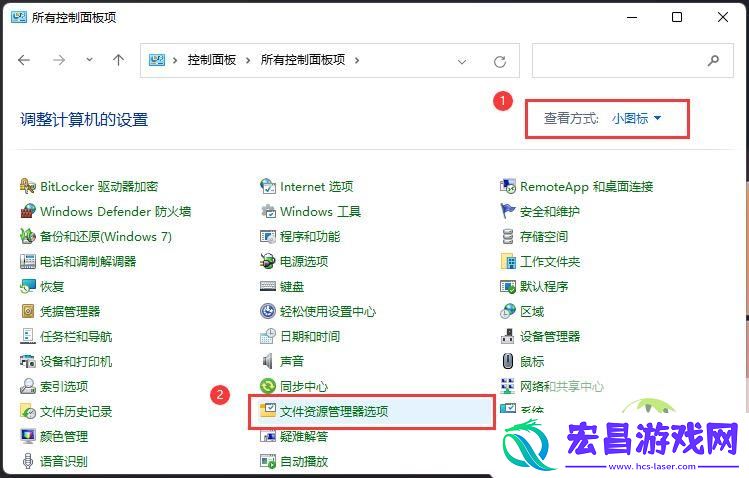Click the Internet 选项 icon
Viewport: 749px width, 478px height.
tap(268, 186)
